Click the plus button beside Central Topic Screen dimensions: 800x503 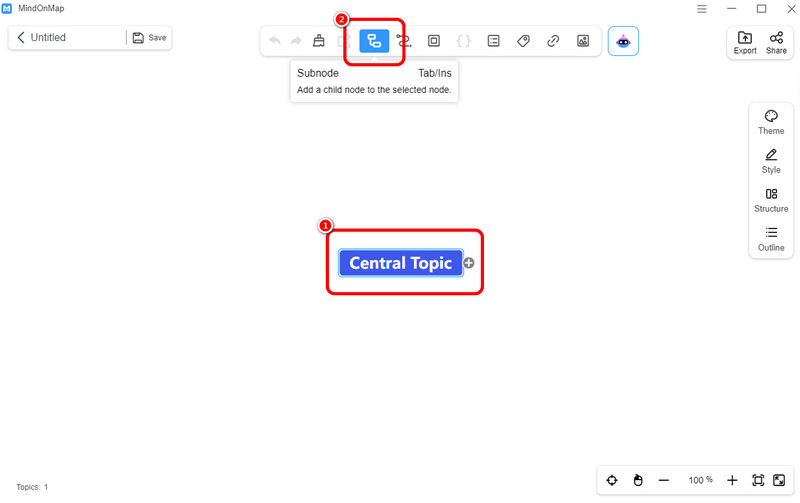[469, 263]
